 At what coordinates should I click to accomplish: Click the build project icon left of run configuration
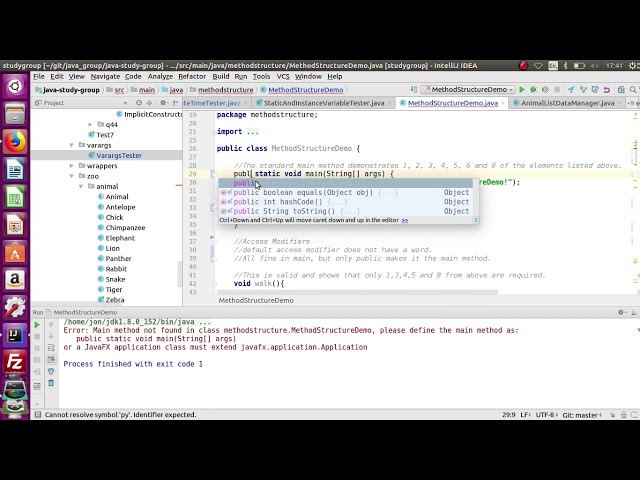click(x=413, y=89)
